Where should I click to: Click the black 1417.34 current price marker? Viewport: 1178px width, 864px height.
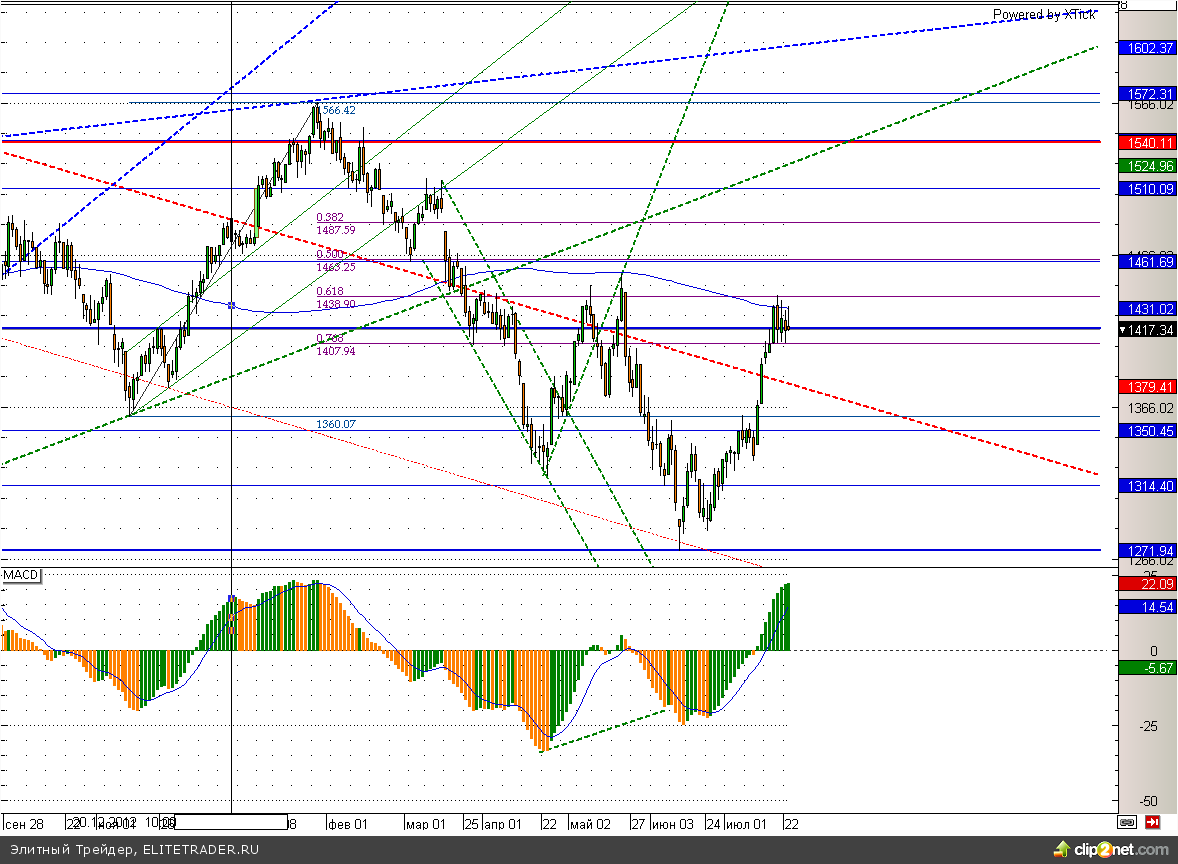(x=1146, y=329)
